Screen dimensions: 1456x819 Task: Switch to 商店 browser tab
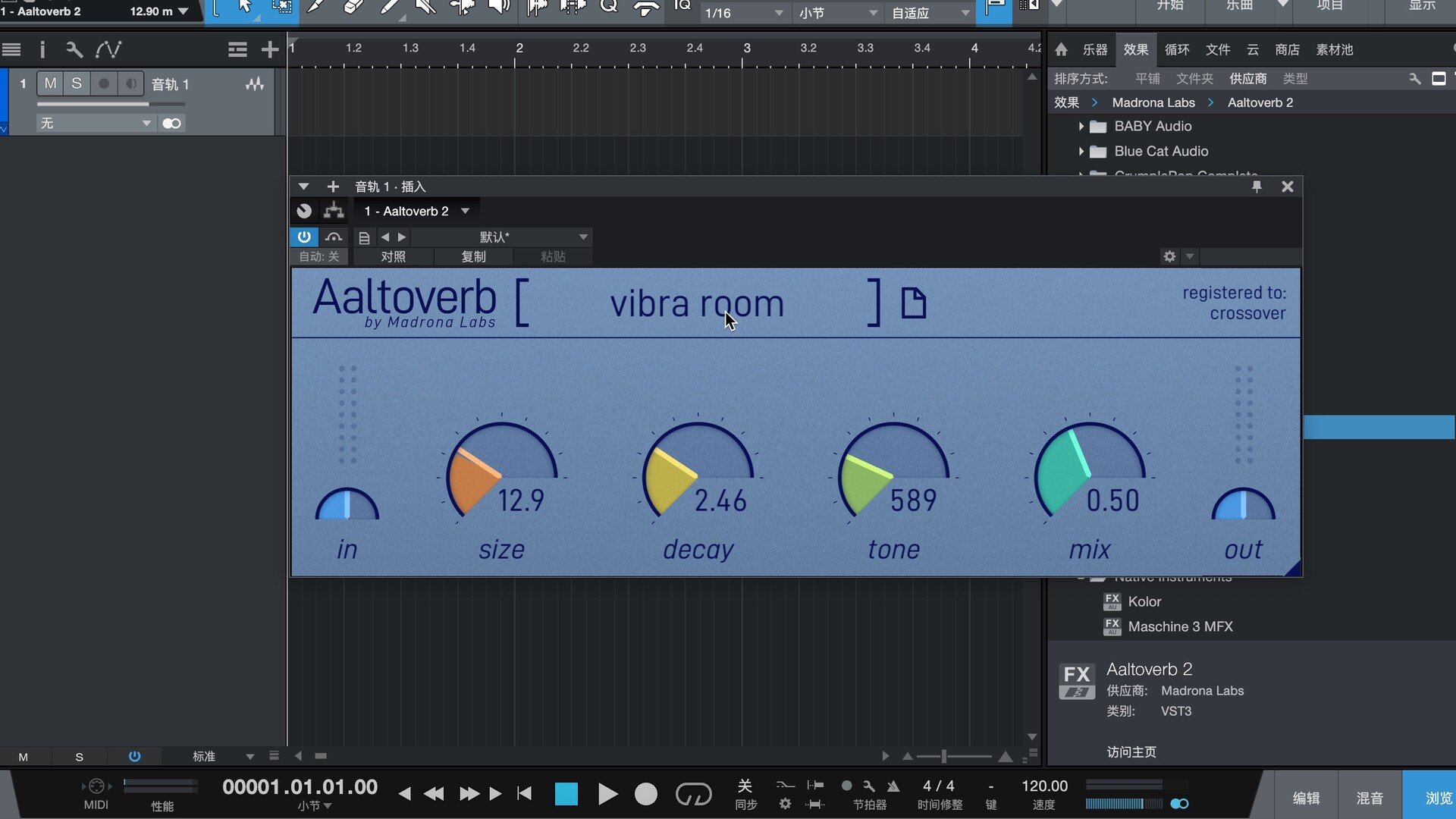[1287, 50]
